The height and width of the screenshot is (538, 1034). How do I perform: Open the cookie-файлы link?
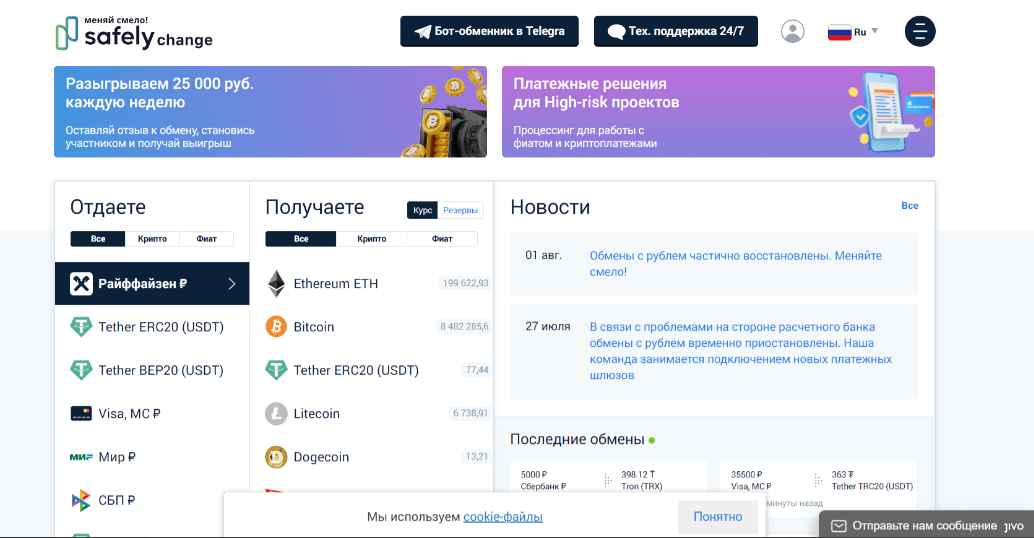tap(503, 517)
